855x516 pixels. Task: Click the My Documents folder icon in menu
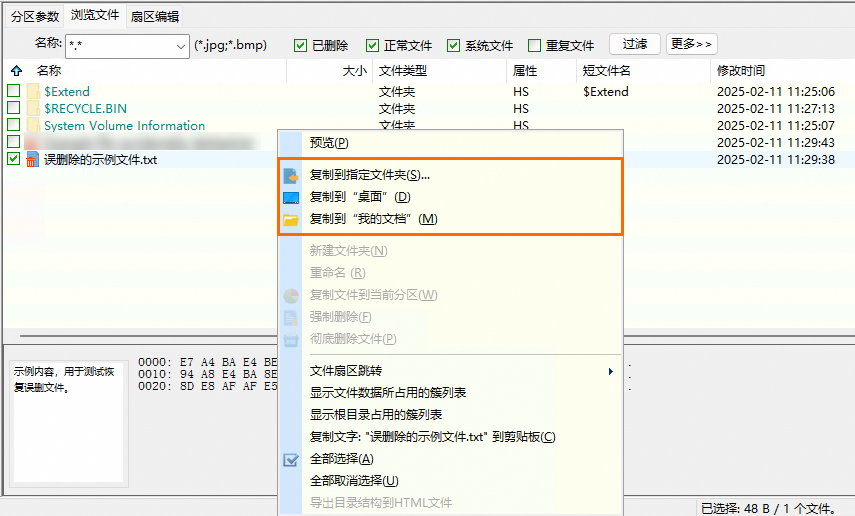point(291,220)
